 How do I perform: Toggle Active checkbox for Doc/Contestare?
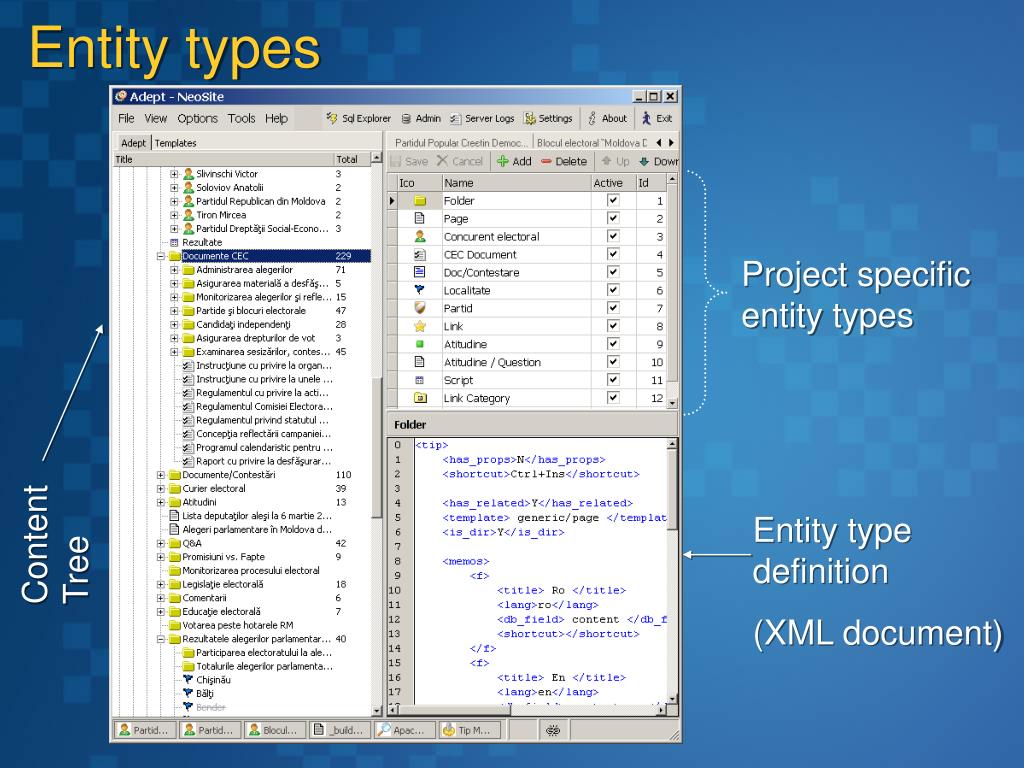[x=613, y=272]
